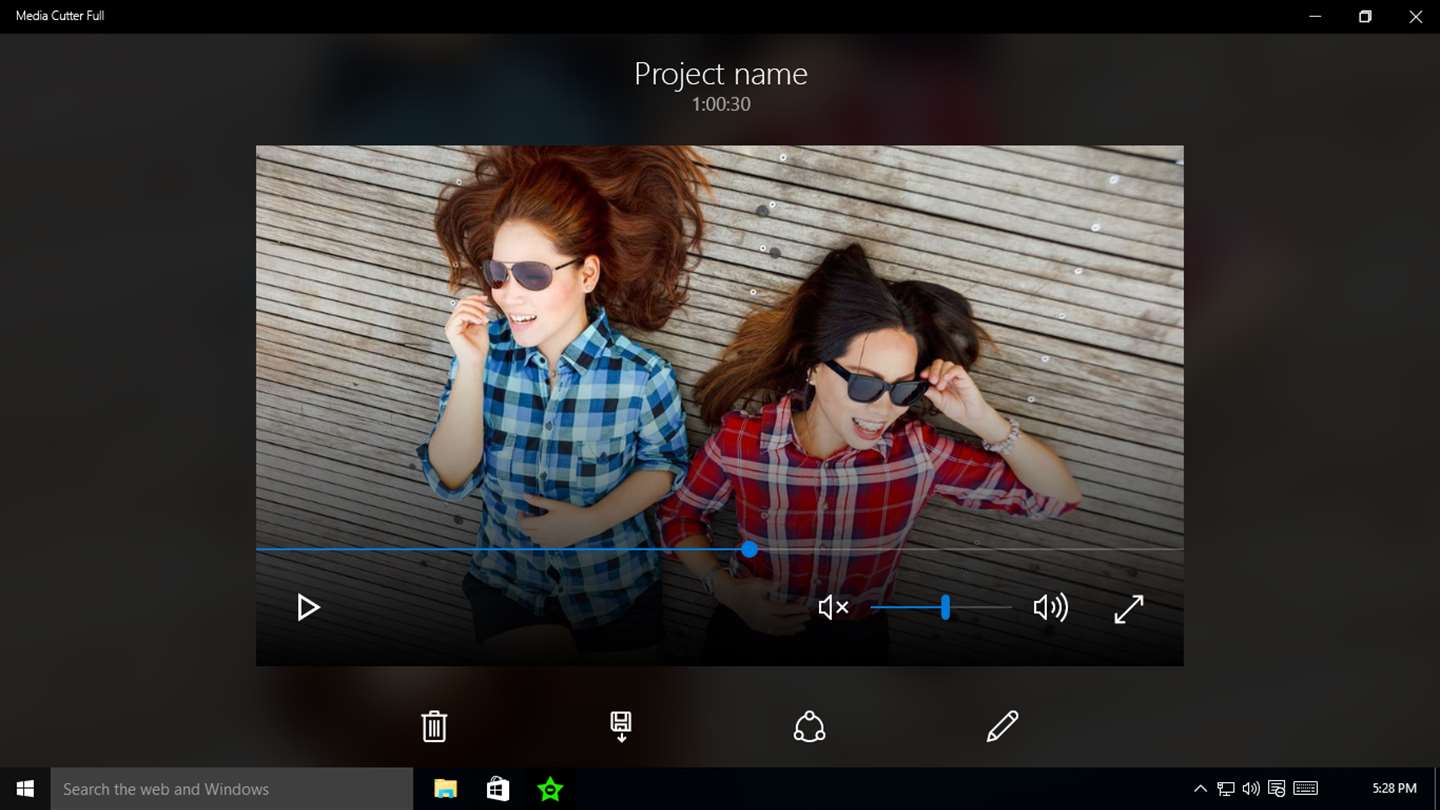
Task: Play the video preview
Action: [308, 607]
